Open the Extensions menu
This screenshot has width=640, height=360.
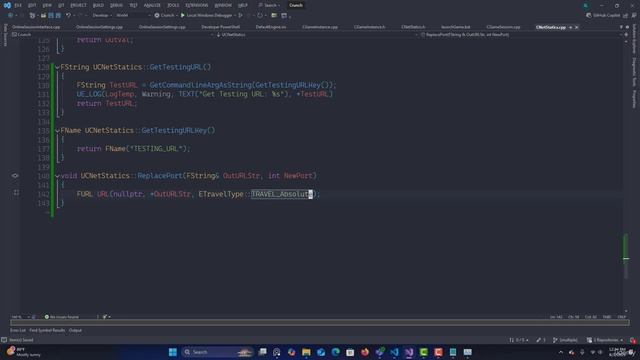click(196, 5)
